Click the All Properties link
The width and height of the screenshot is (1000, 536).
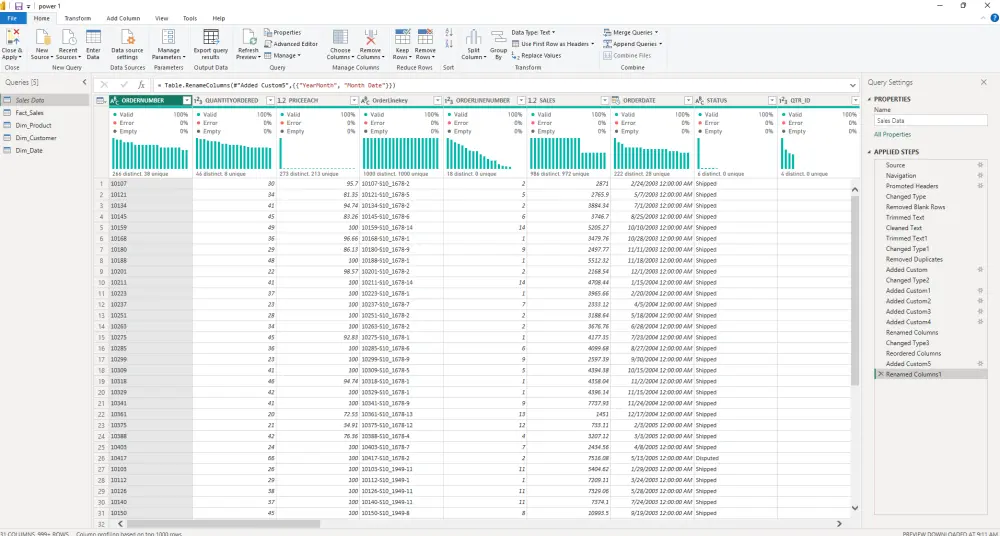click(x=893, y=135)
